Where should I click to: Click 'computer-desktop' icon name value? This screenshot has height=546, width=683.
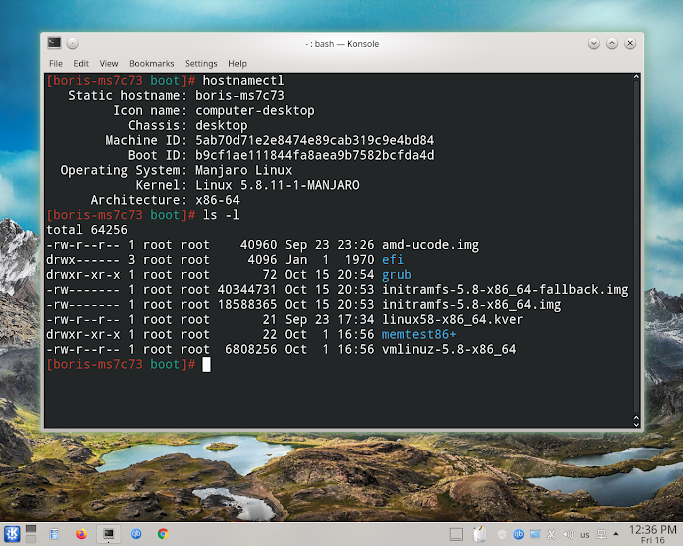[254, 111]
